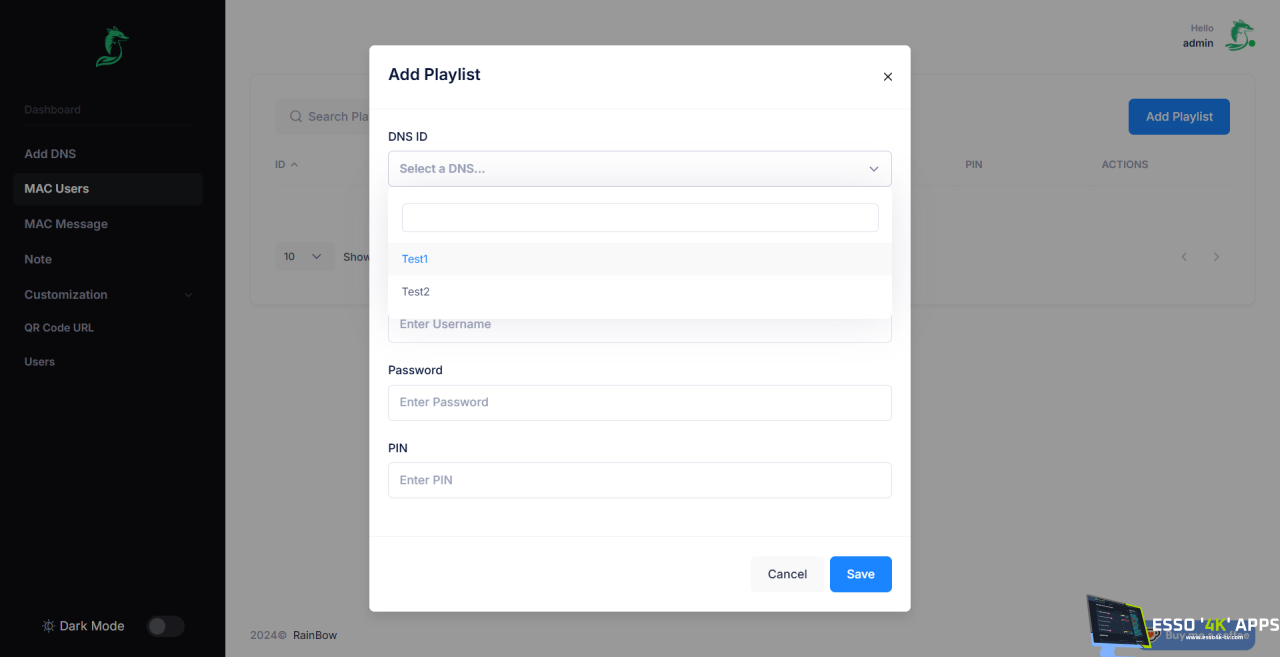This screenshot has width=1280, height=657.
Task: Click the admin avatar icon
Action: [x=1240, y=35]
